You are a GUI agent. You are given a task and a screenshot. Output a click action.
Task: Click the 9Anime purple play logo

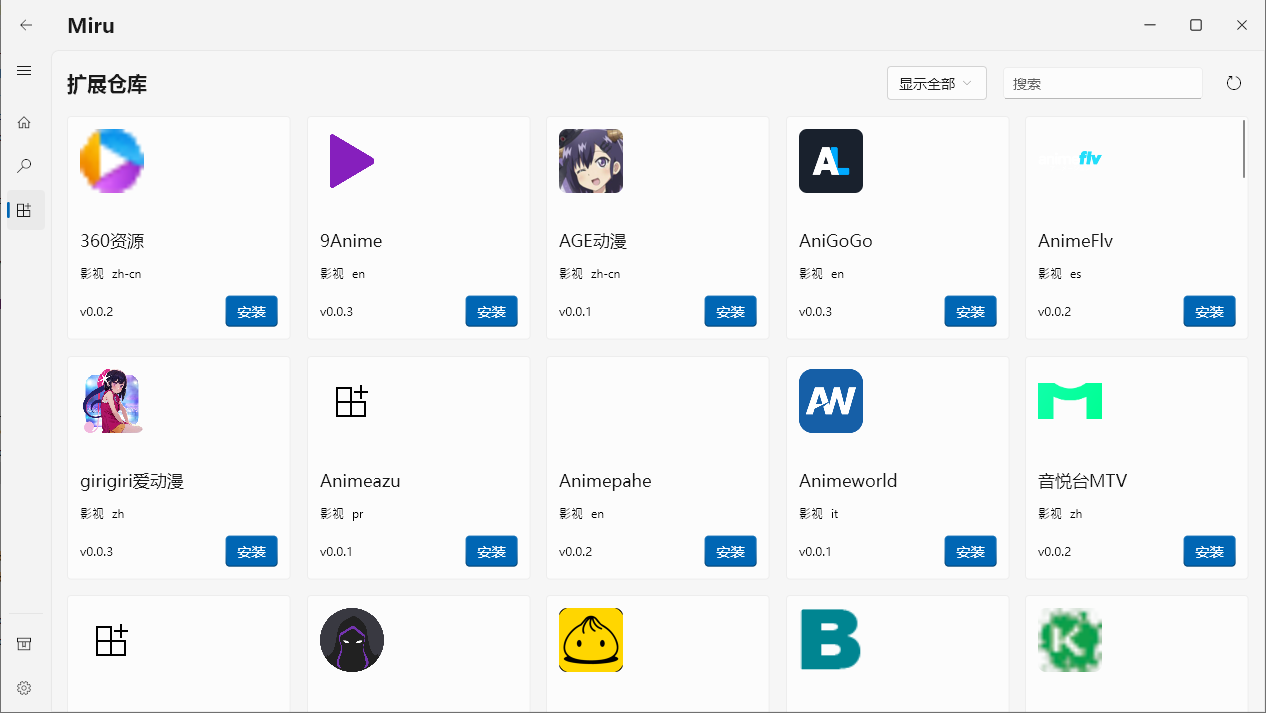point(351,161)
